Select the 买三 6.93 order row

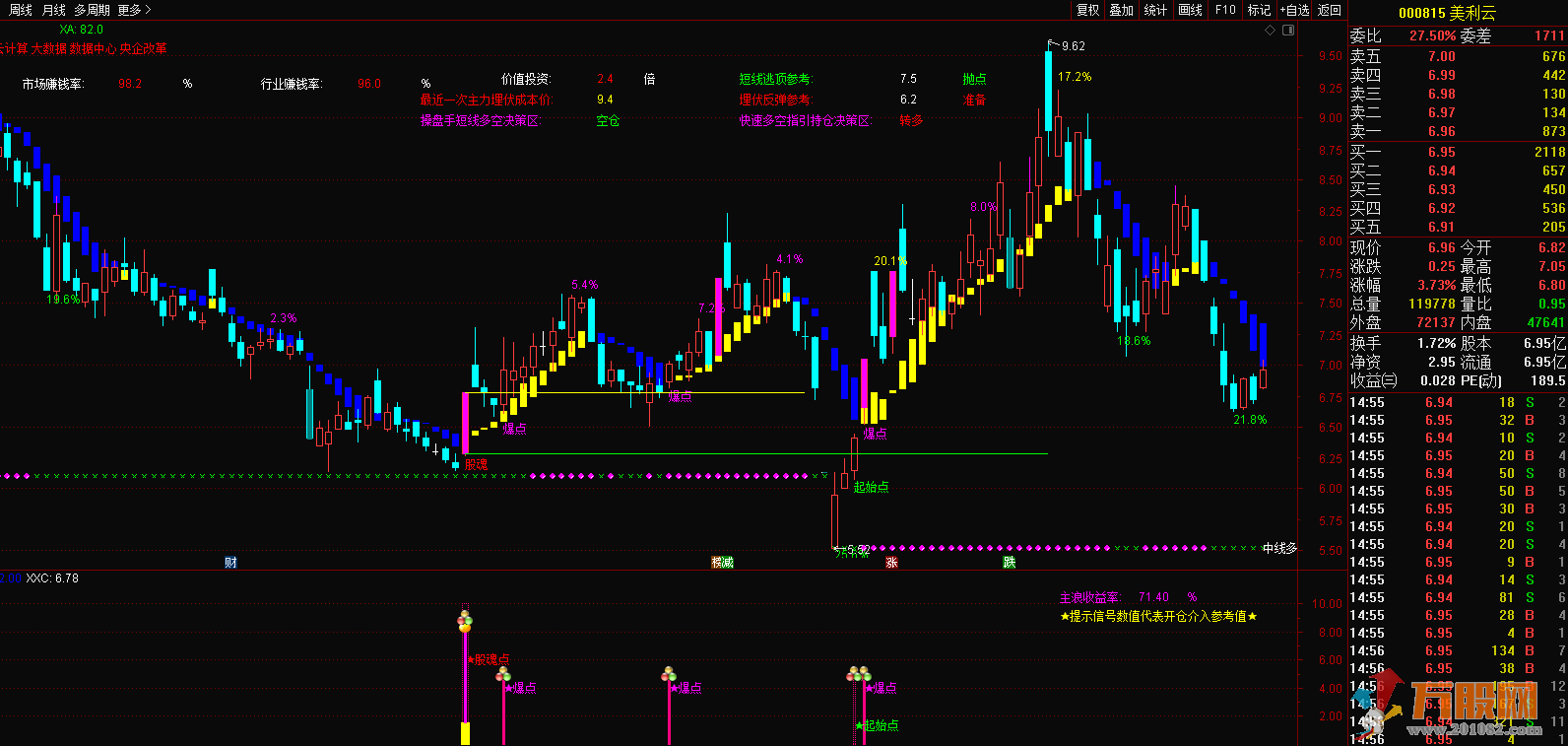pyautogui.click(x=1458, y=189)
